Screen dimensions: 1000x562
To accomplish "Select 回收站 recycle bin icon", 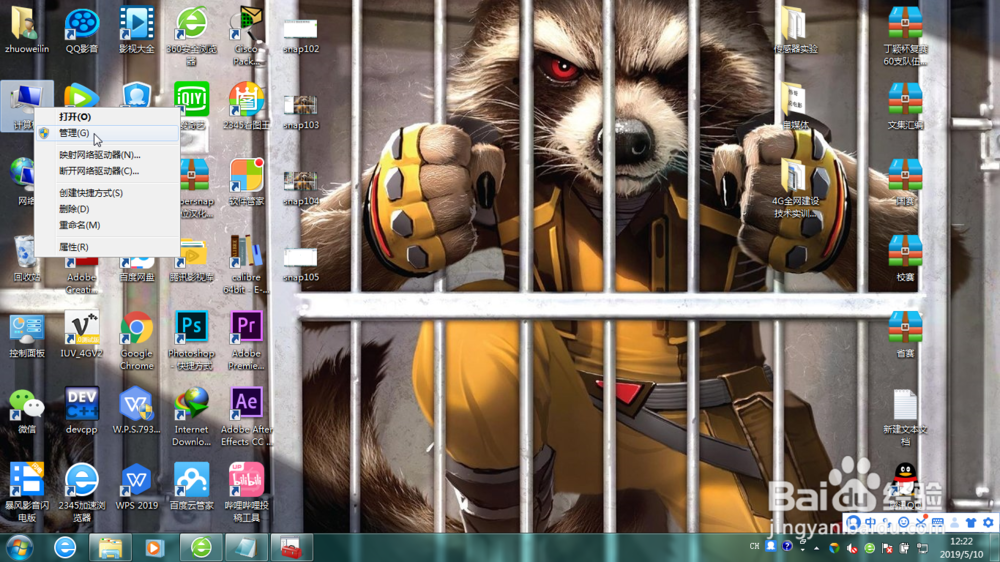I will pos(26,258).
